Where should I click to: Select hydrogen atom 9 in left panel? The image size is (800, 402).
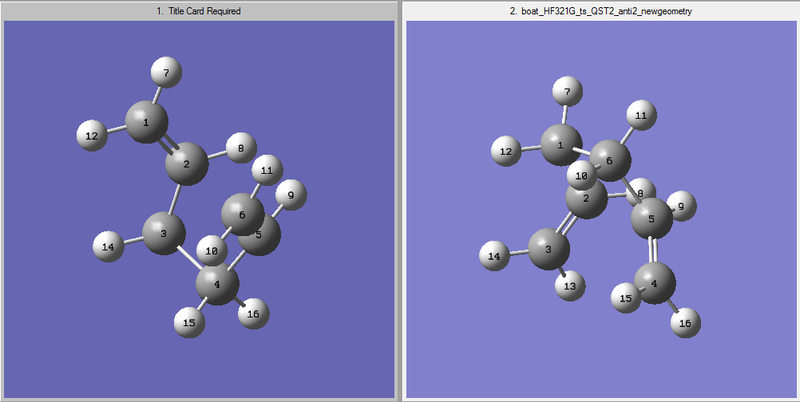[291, 194]
